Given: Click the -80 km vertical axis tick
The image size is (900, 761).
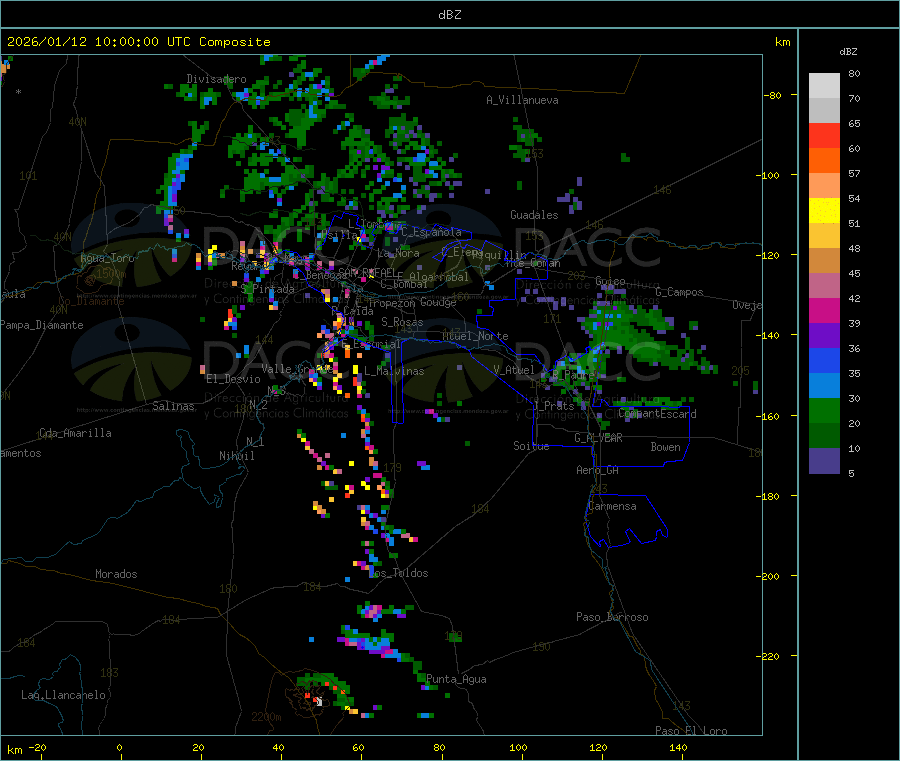Looking at the screenshot, I should [773, 95].
